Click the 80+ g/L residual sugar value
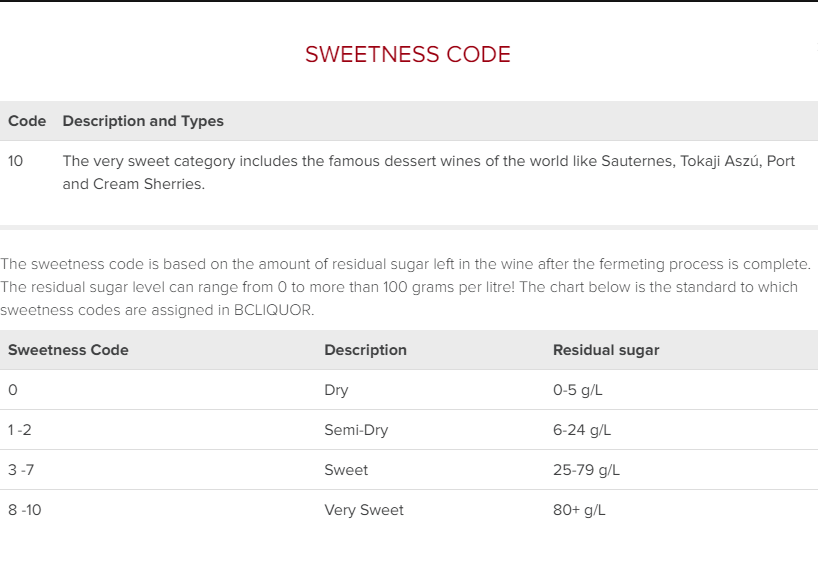This screenshot has width=818, height=561. [x=579, y=510]
